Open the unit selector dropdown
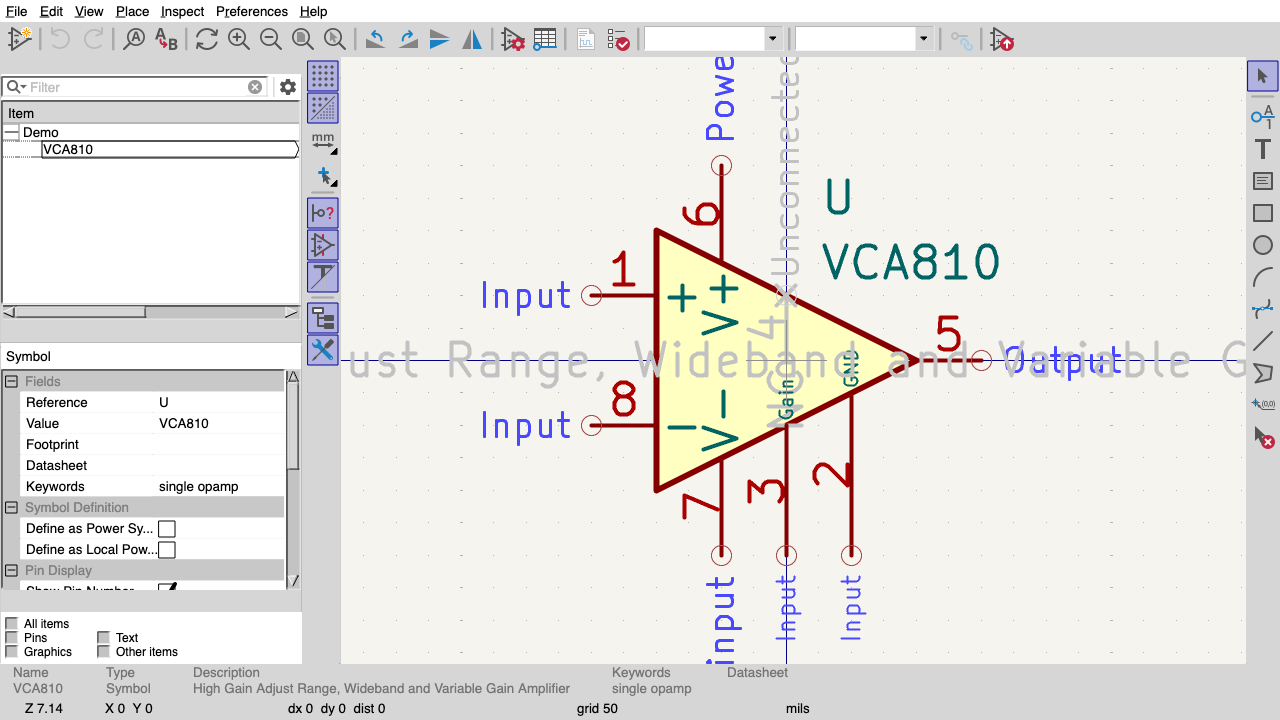1280x720 pixels. pyautogui.click(x=772, y=39)
